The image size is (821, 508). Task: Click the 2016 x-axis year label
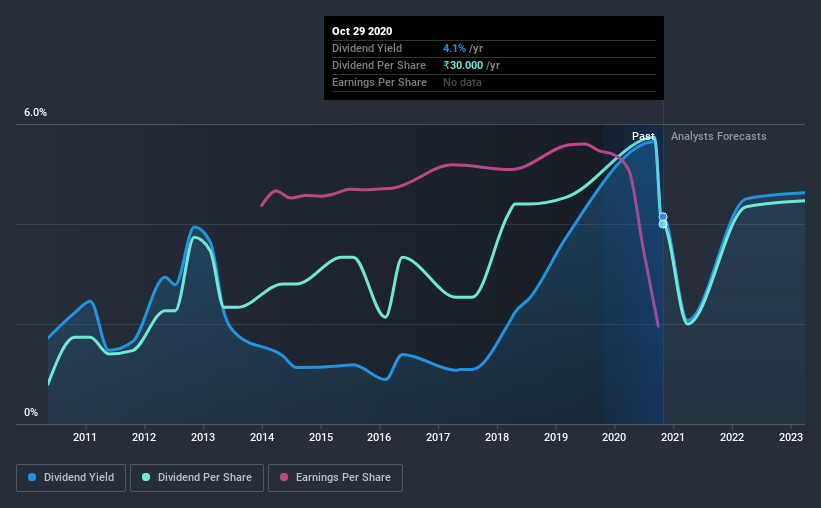(x=379, y=437)
